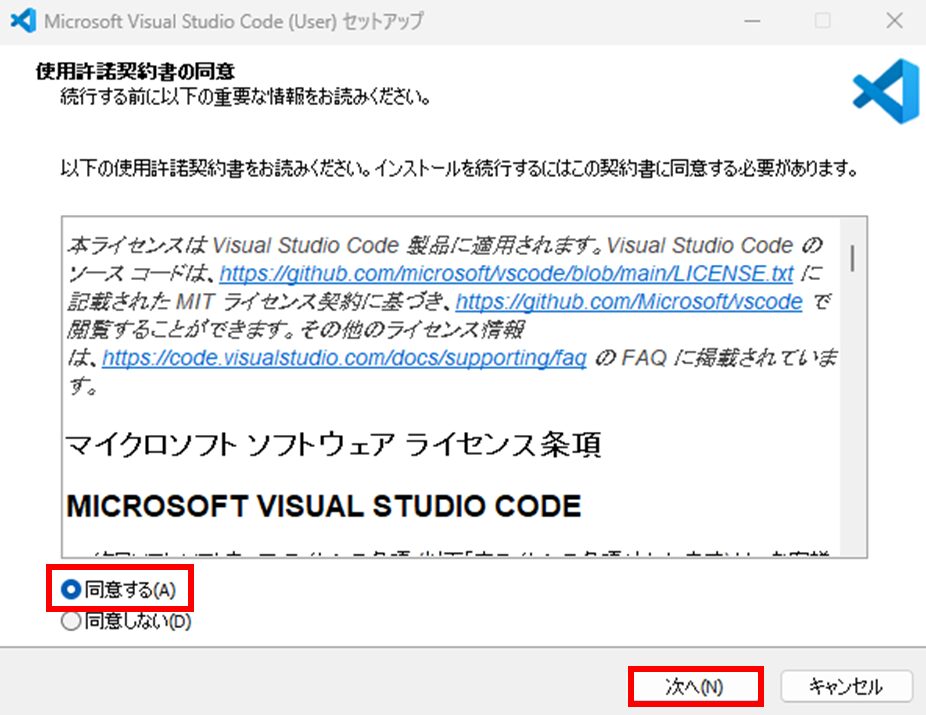The width and height of the screenshot is (926, 715).
Task: Select the 同意する radio button
Action: click(x=69, y=590)
